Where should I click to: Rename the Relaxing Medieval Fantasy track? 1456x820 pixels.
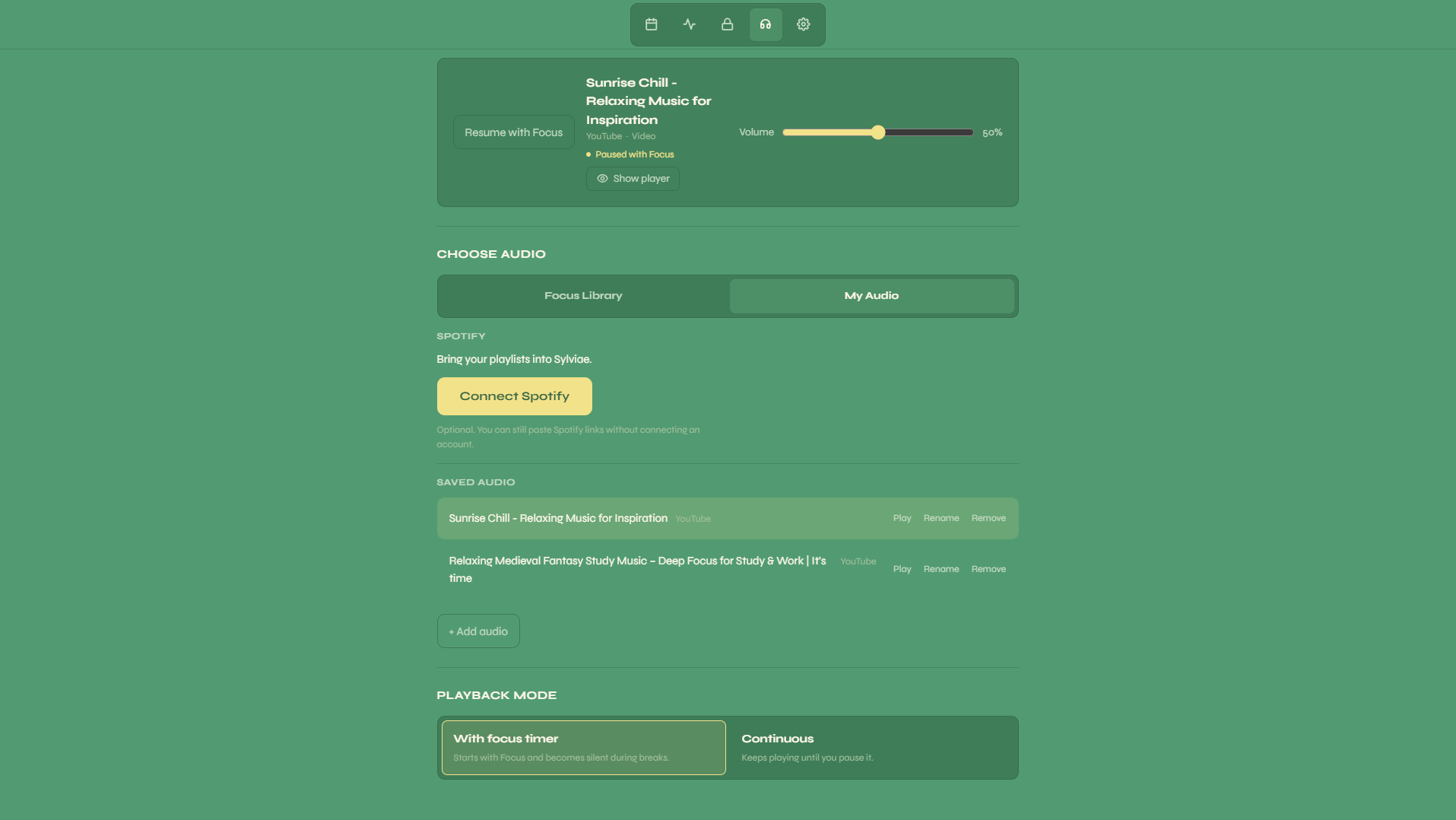point(941,569)
